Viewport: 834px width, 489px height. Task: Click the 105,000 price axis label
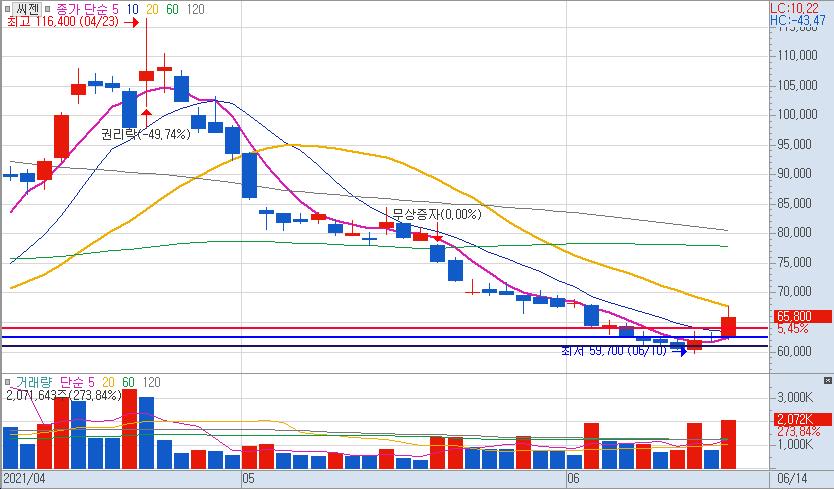tap(797, 85)
